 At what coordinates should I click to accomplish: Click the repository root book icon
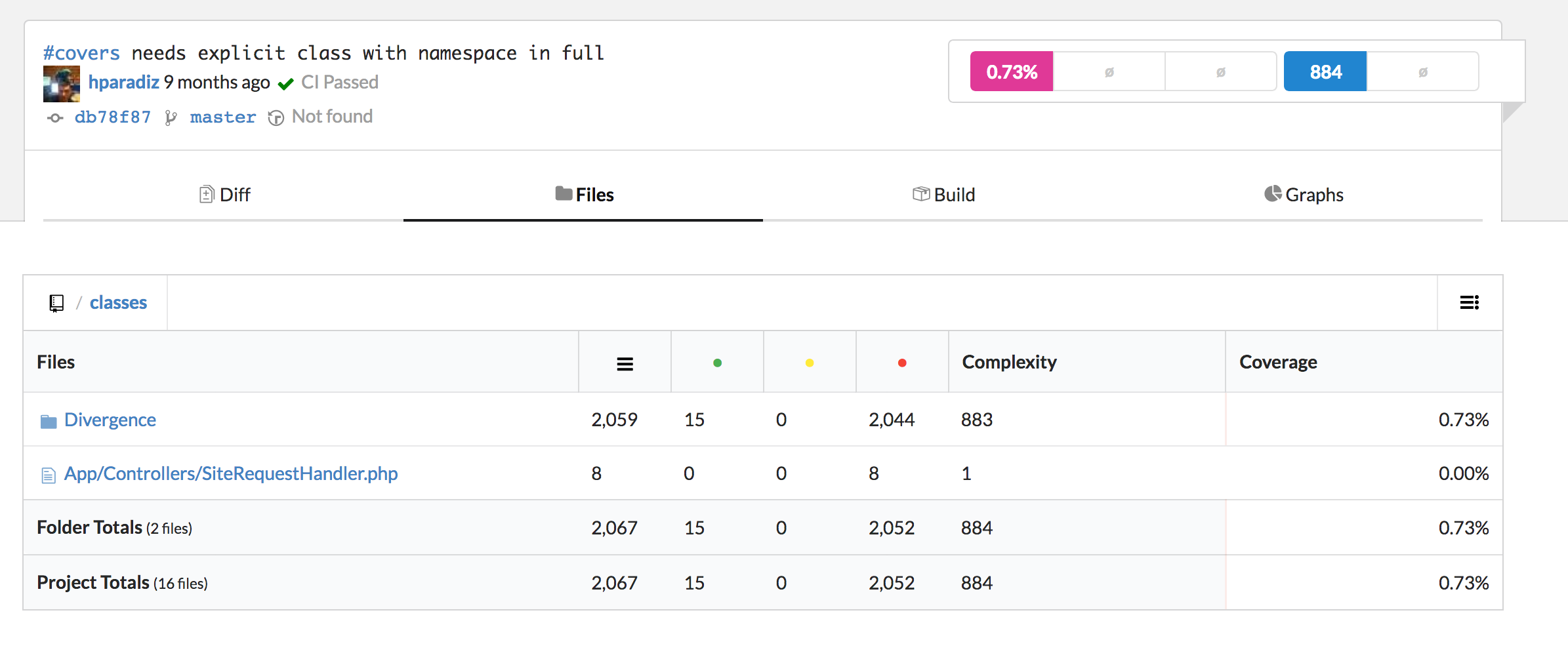tap(56, 303)
